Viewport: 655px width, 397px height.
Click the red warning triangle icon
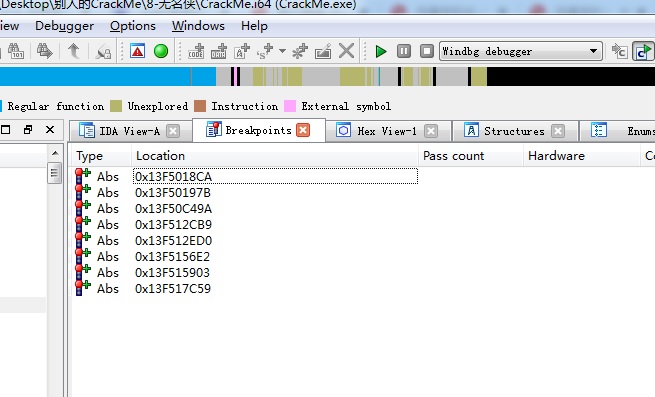[x=137, y=51]
